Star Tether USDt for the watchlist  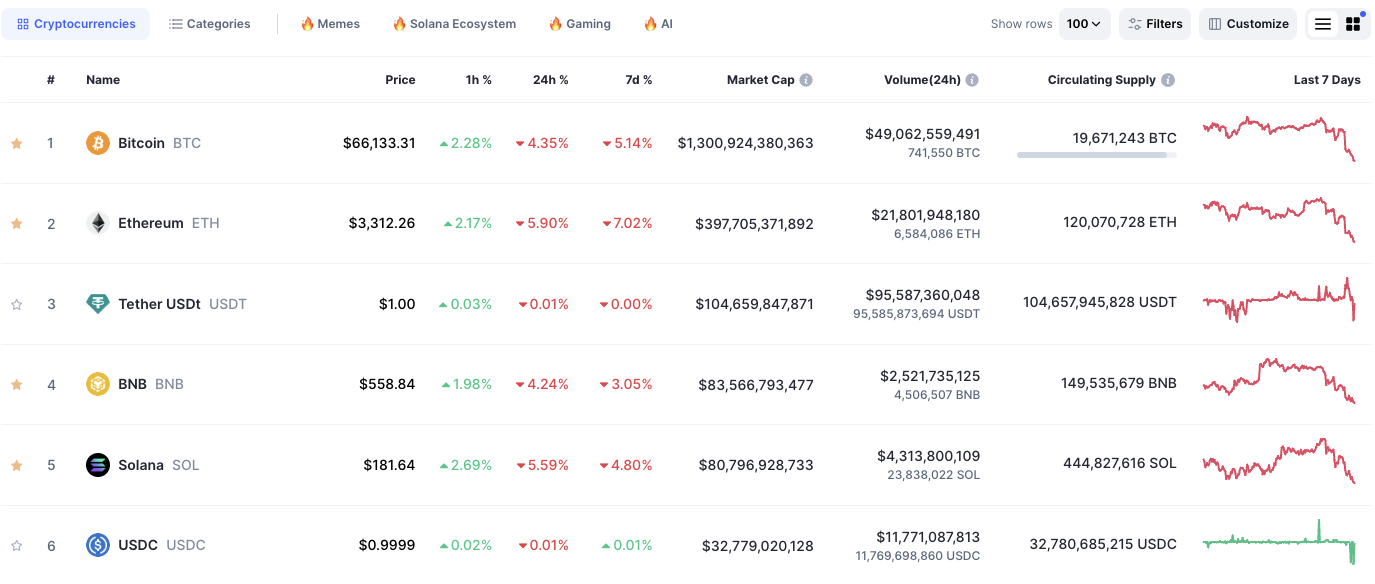point(16,304)
